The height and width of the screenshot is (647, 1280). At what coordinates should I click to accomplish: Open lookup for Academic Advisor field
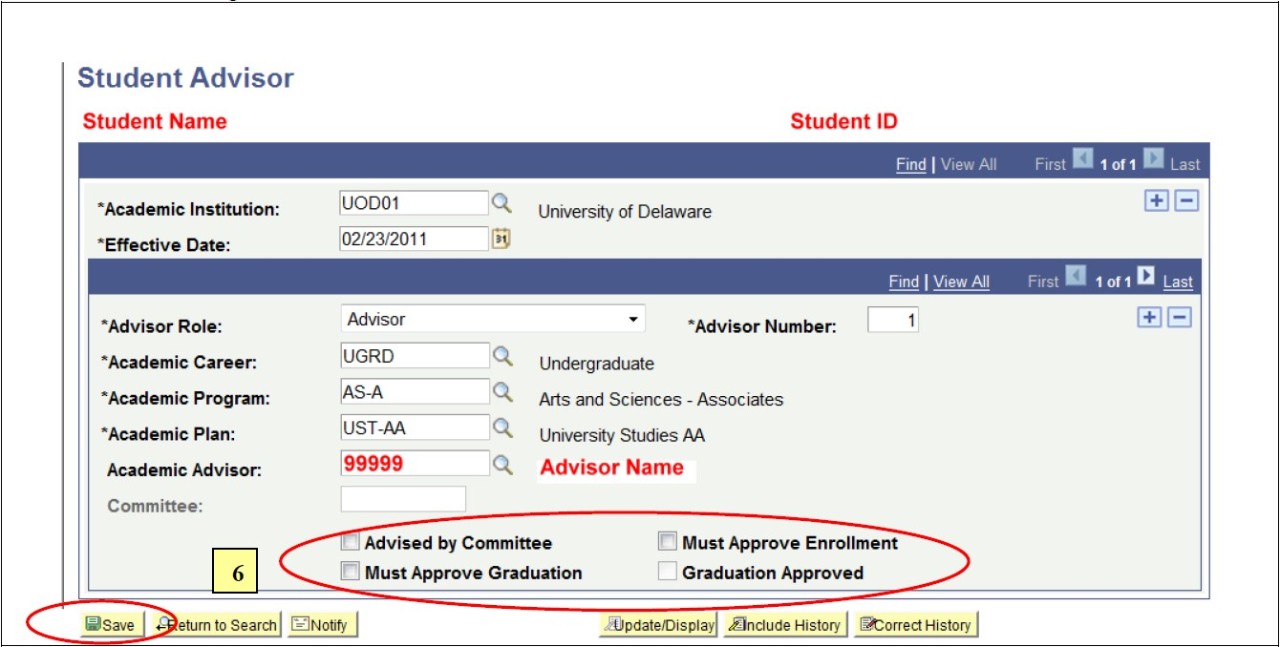(502, 464)
